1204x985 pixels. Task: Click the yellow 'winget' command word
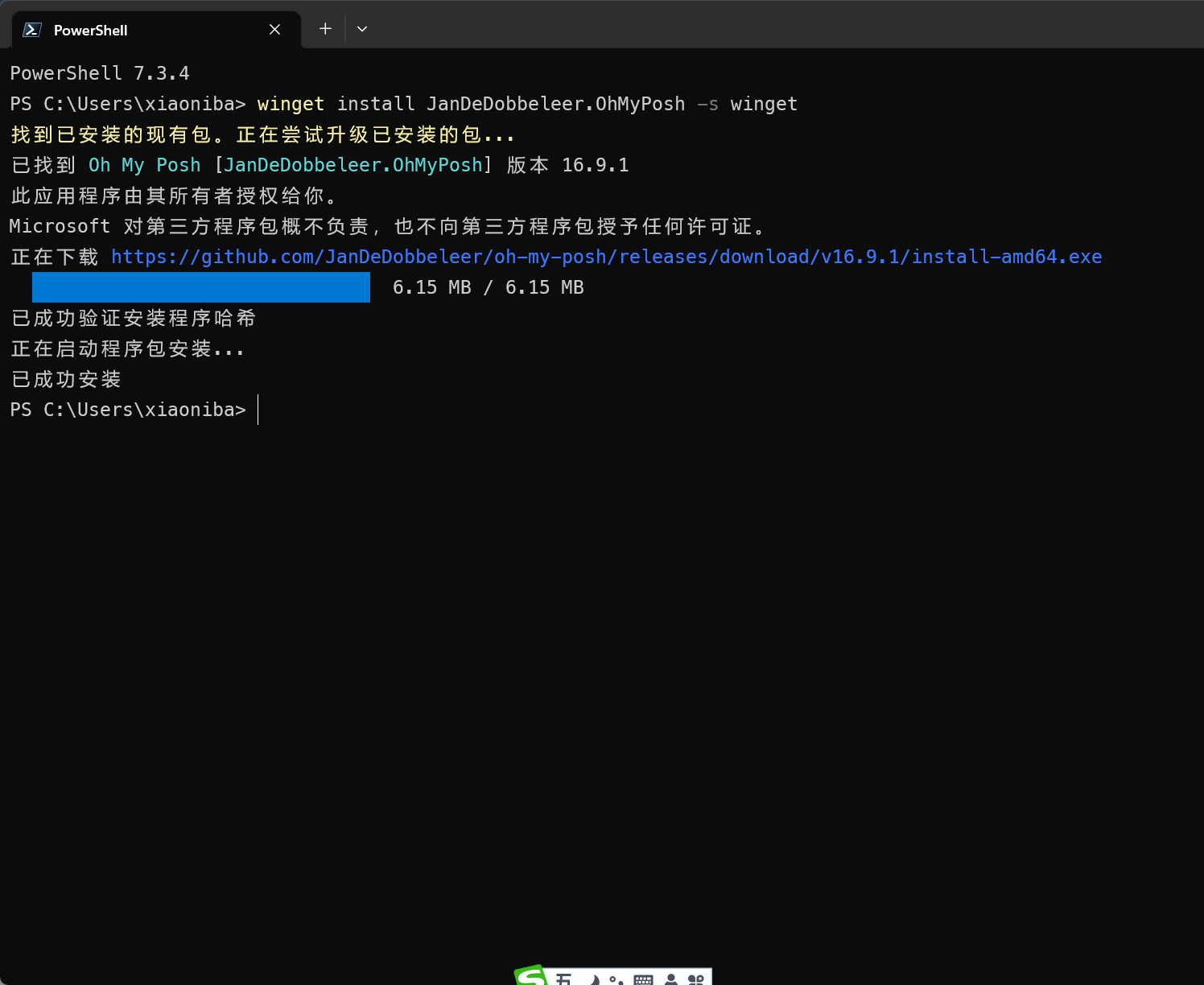[291, 104]
